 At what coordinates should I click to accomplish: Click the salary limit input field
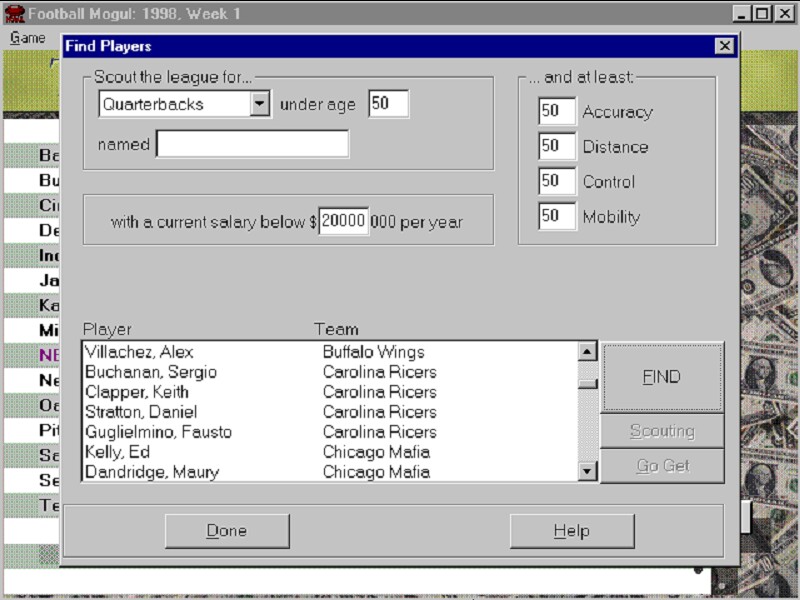coord(343,221)
